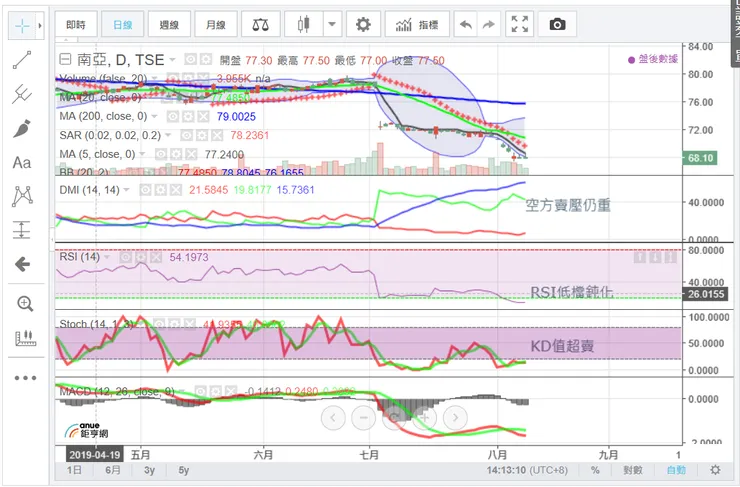Hide the SAR indicator
Viewport: 740px width, 487px height.
187,135
